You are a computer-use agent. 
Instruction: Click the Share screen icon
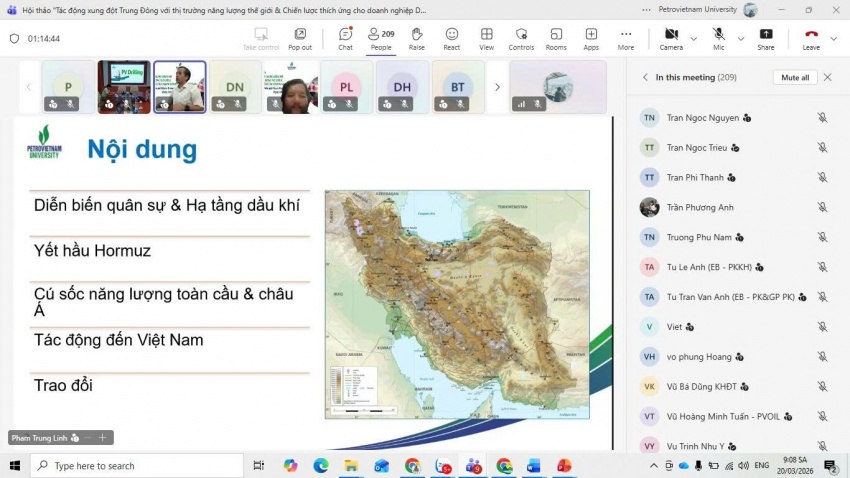765,38
